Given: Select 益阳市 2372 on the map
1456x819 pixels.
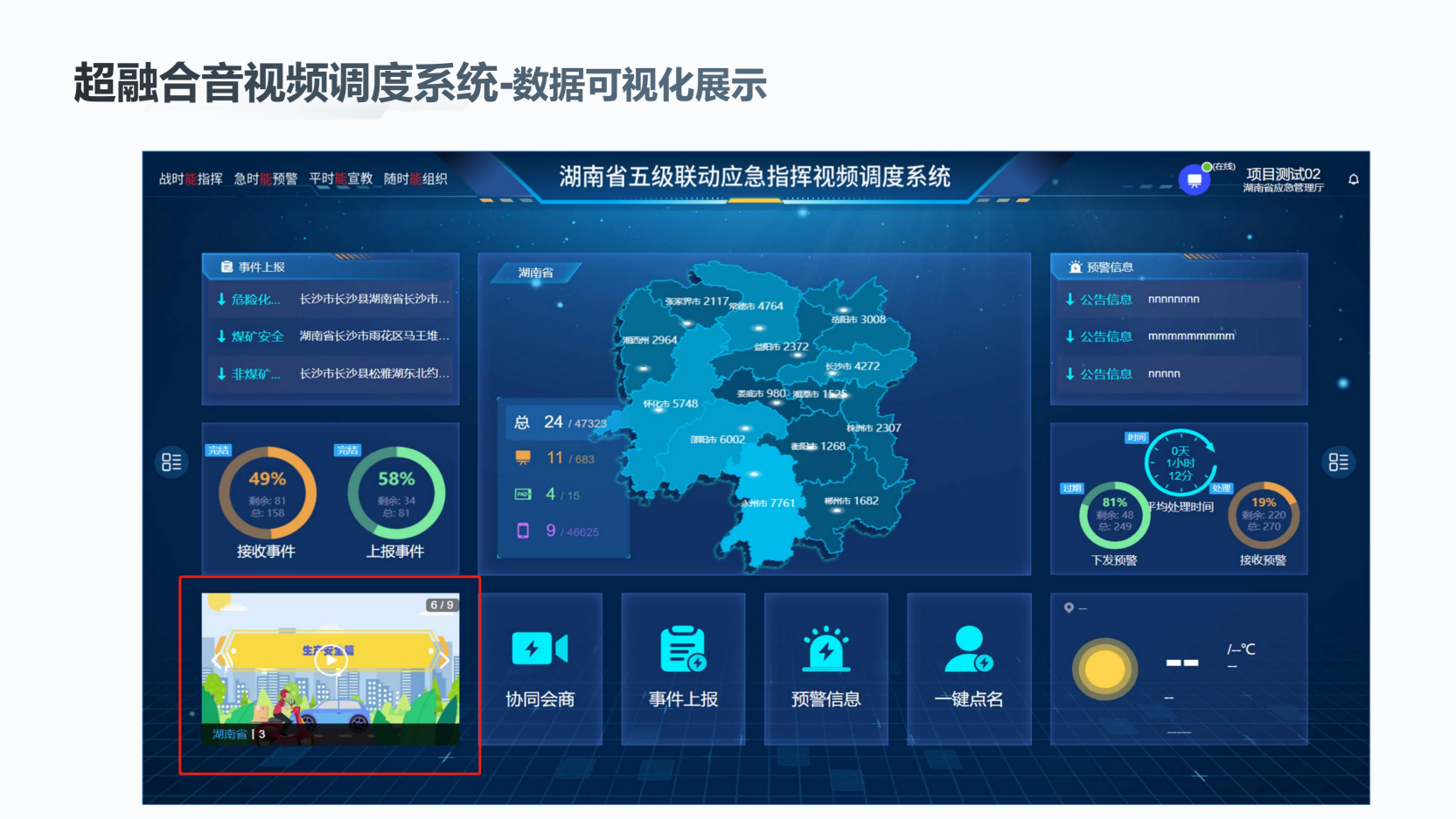Looking at the screenshot, I should coord(782,347).
